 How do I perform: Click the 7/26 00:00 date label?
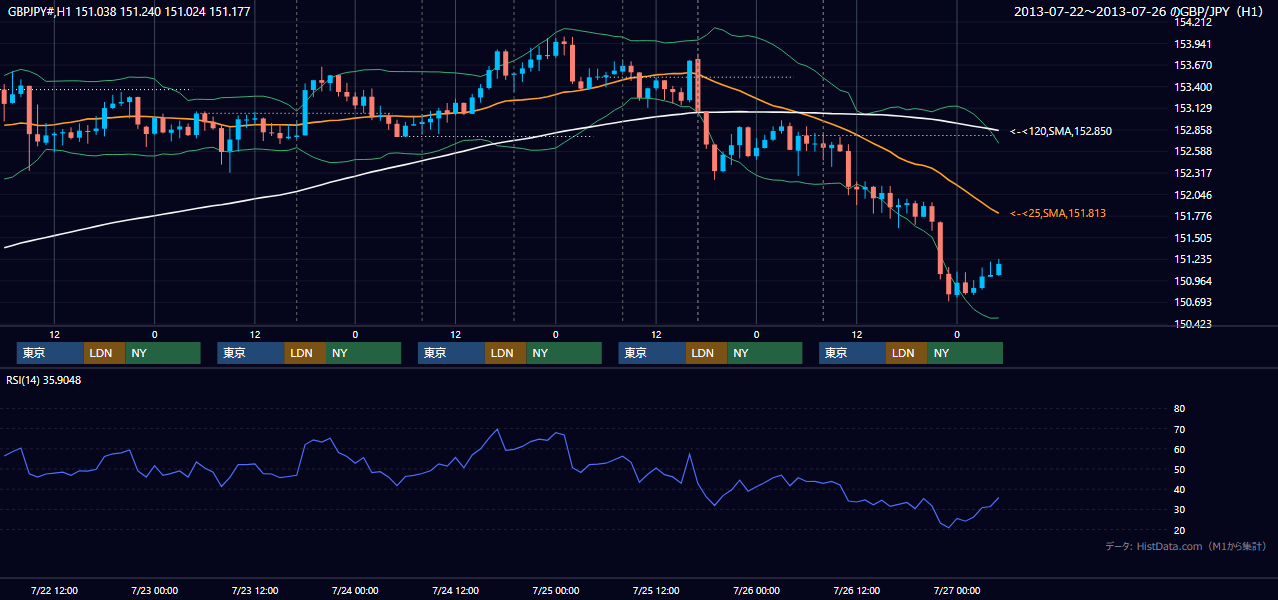click(x=757, y=591)
